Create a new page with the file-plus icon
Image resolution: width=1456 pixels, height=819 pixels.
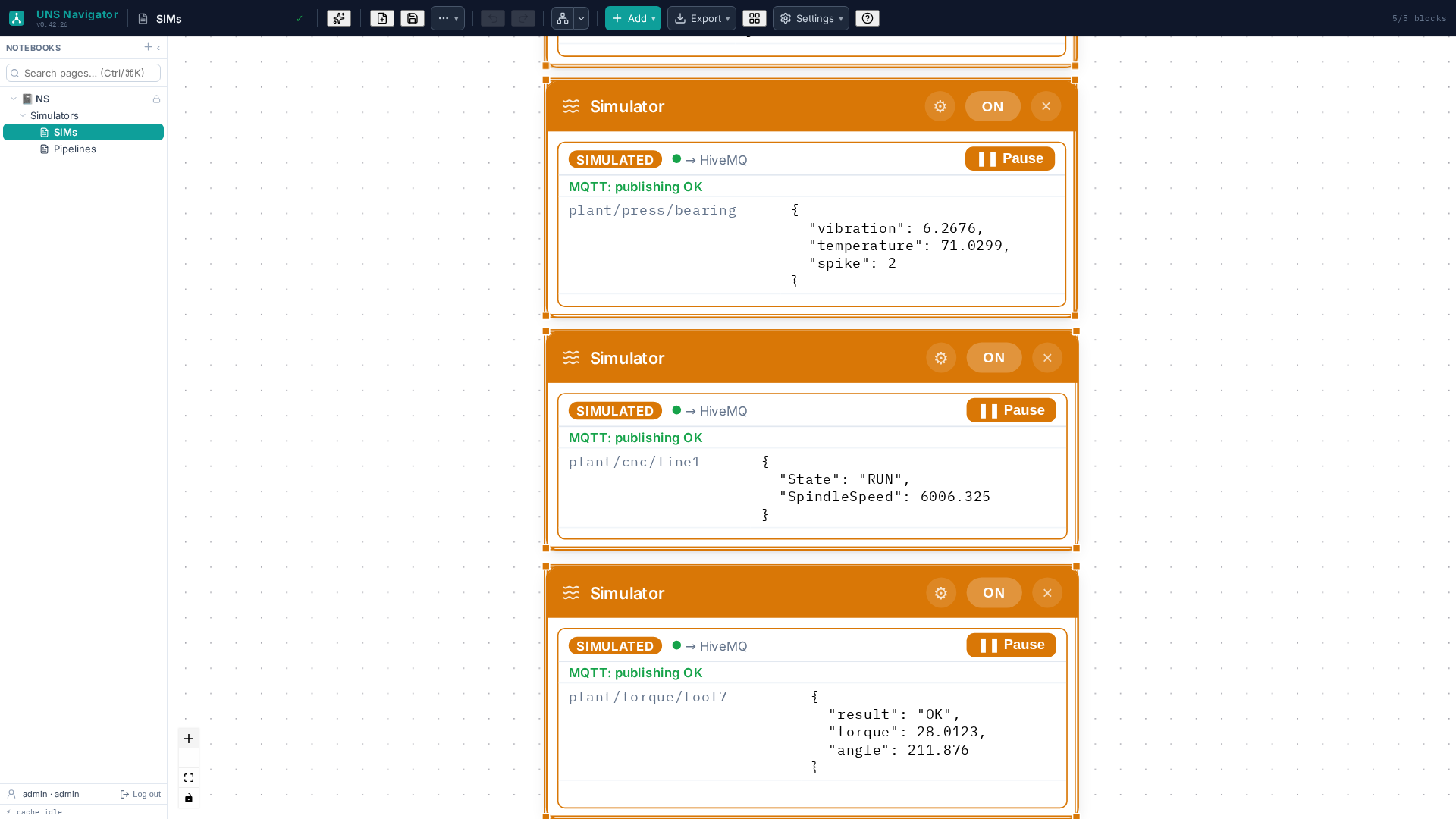(382, 18)
